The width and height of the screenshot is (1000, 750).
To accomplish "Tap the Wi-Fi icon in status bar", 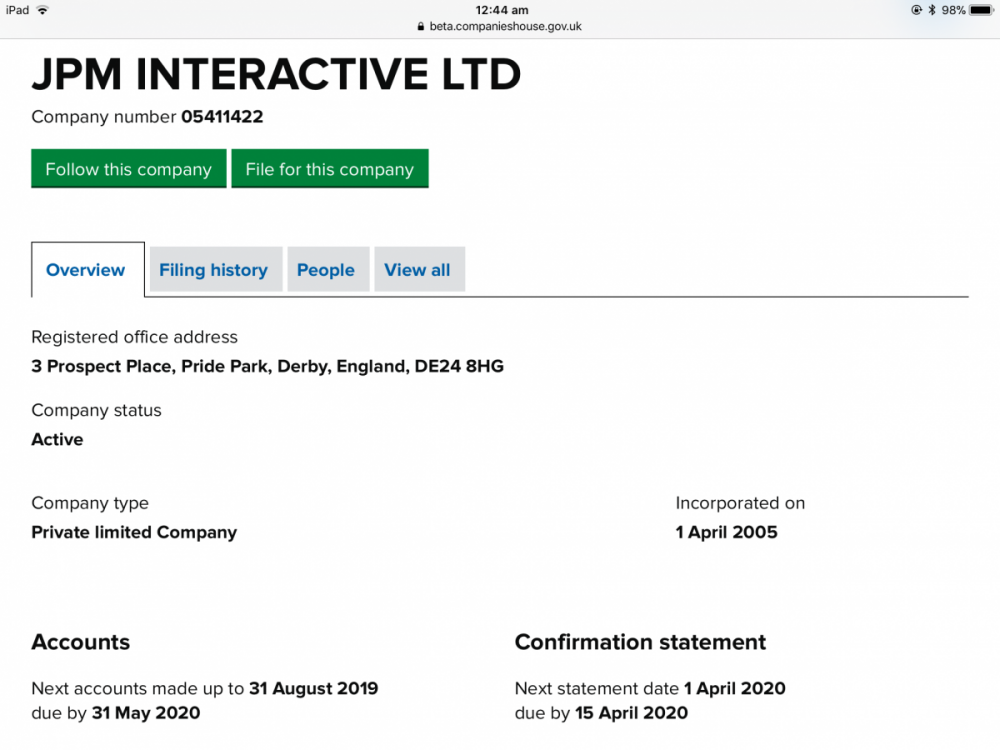I will click(x=43, y=10).
